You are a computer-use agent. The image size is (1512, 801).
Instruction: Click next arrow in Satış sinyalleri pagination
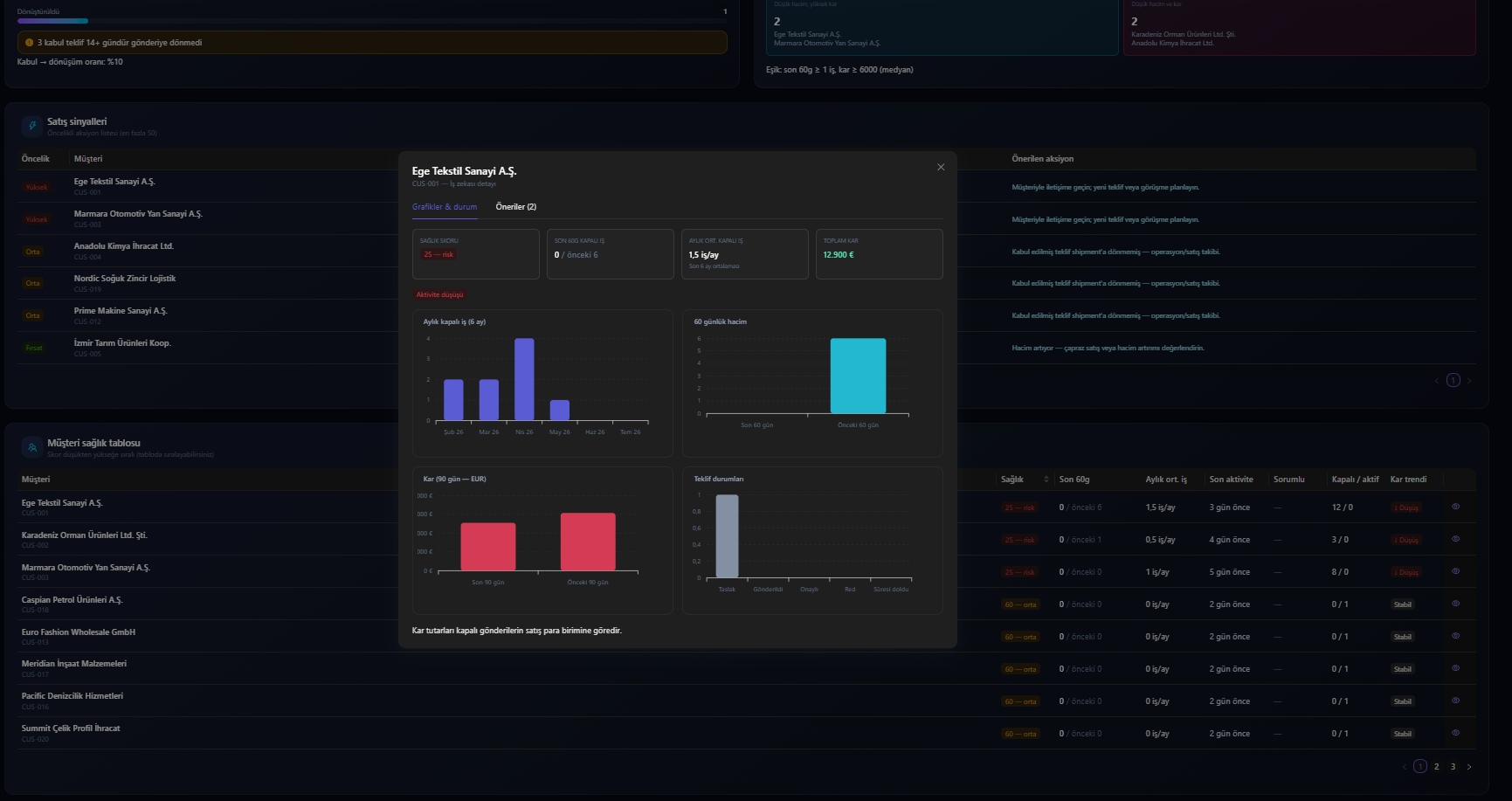click(x=1469, y=381)
